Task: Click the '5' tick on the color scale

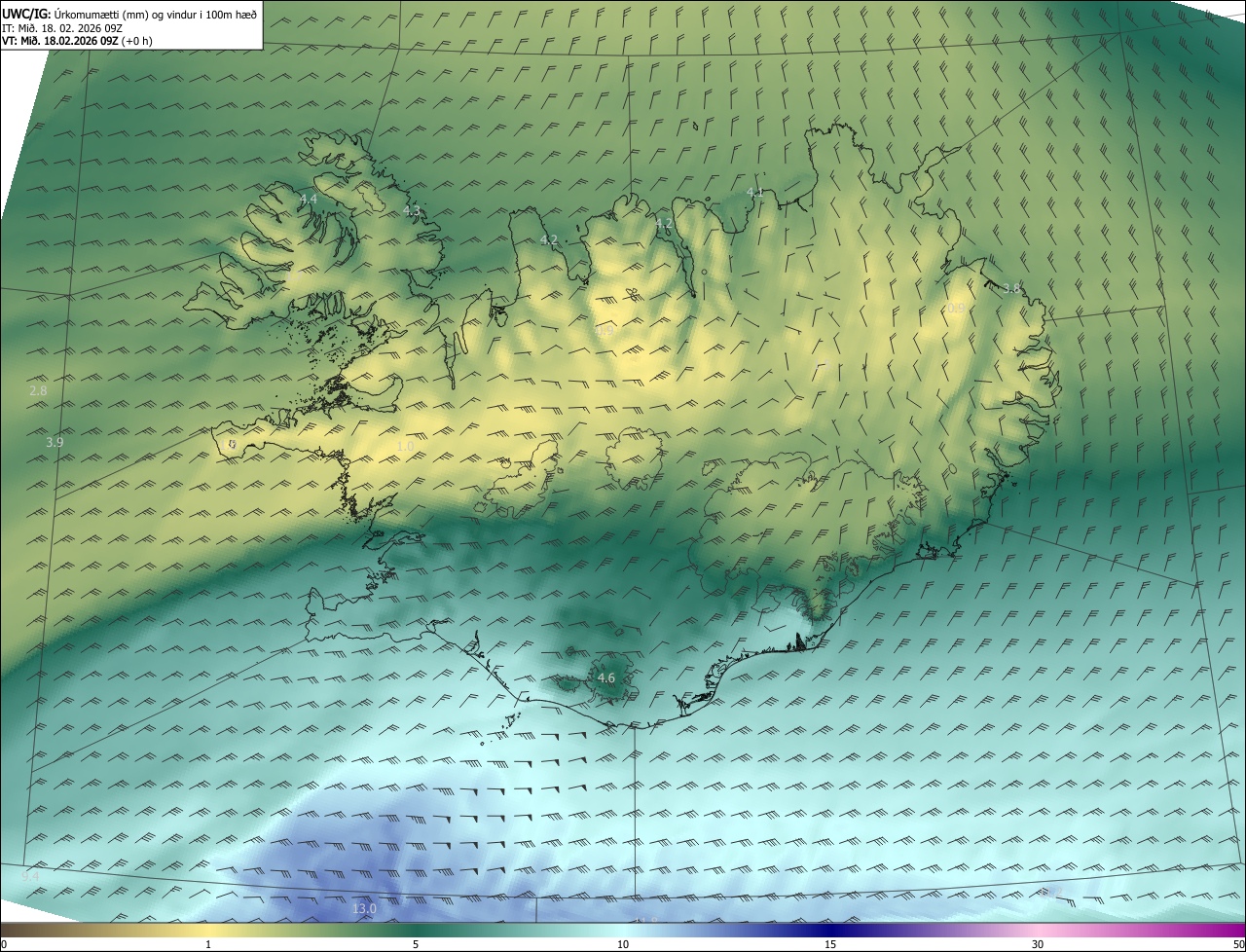Action: [416, 944]
